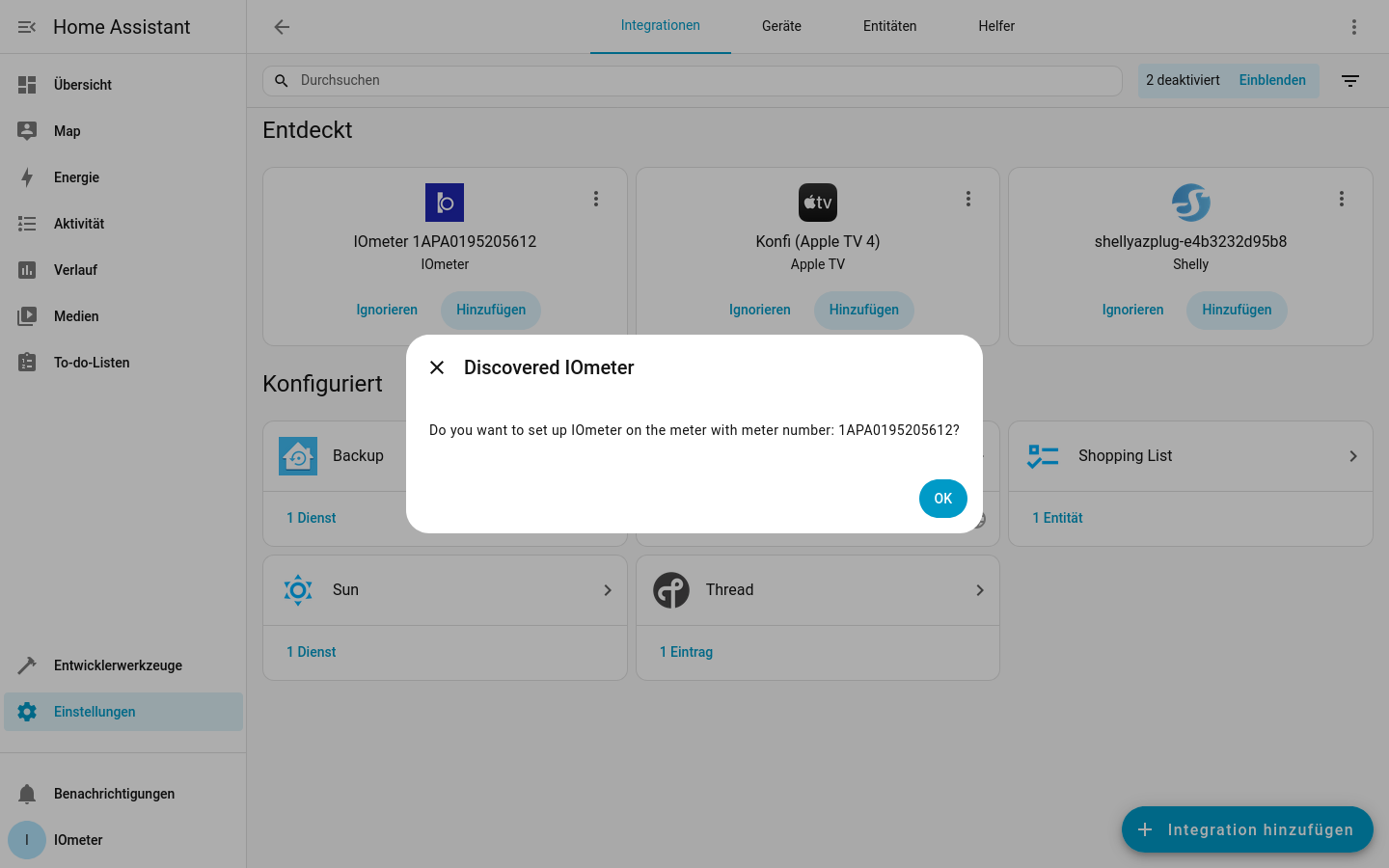
Task: Show deactivated integrations via Einblenden
Action: (1272, 81)
